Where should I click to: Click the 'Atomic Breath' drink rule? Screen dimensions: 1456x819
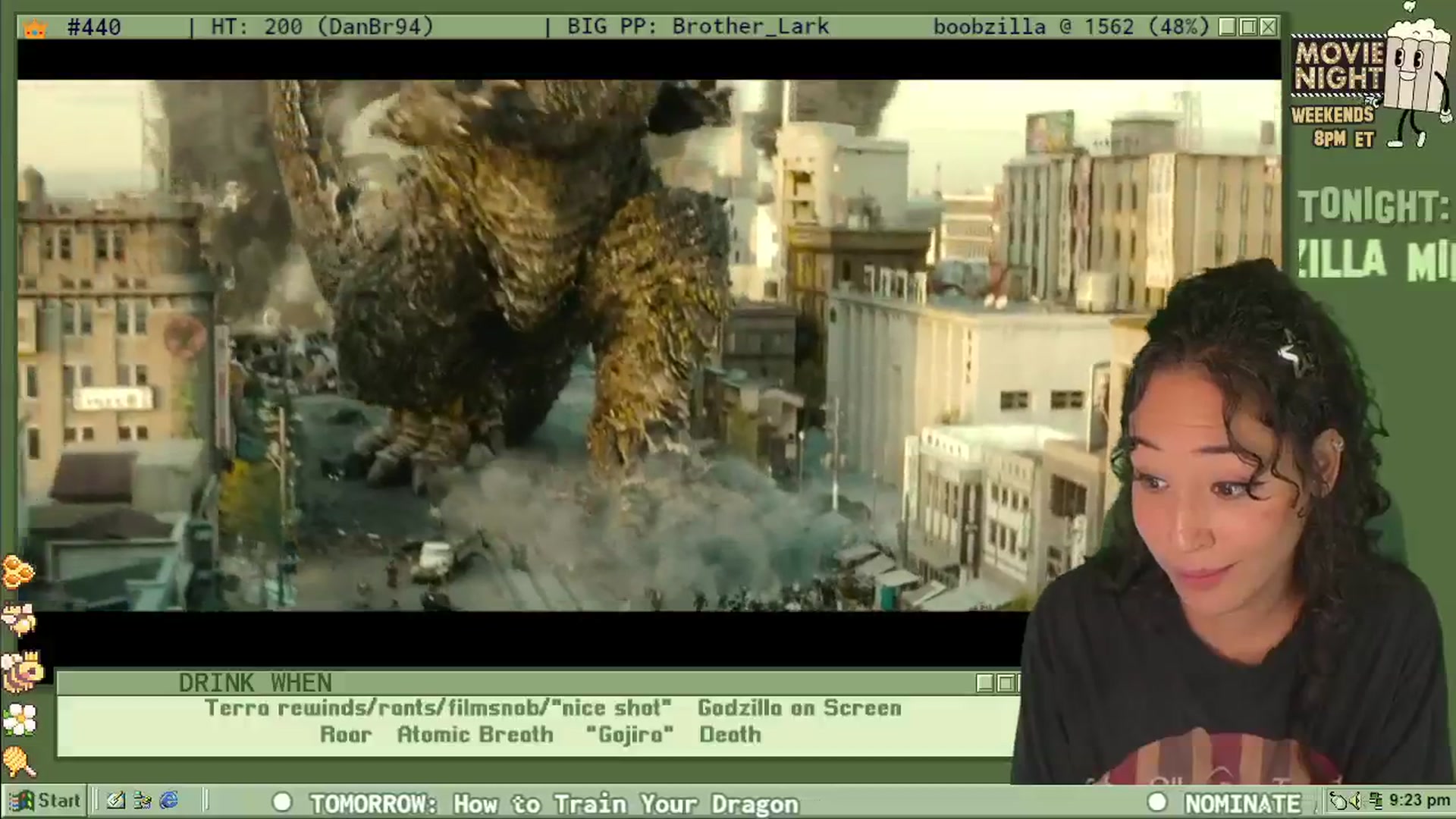[x=475, y=734]
